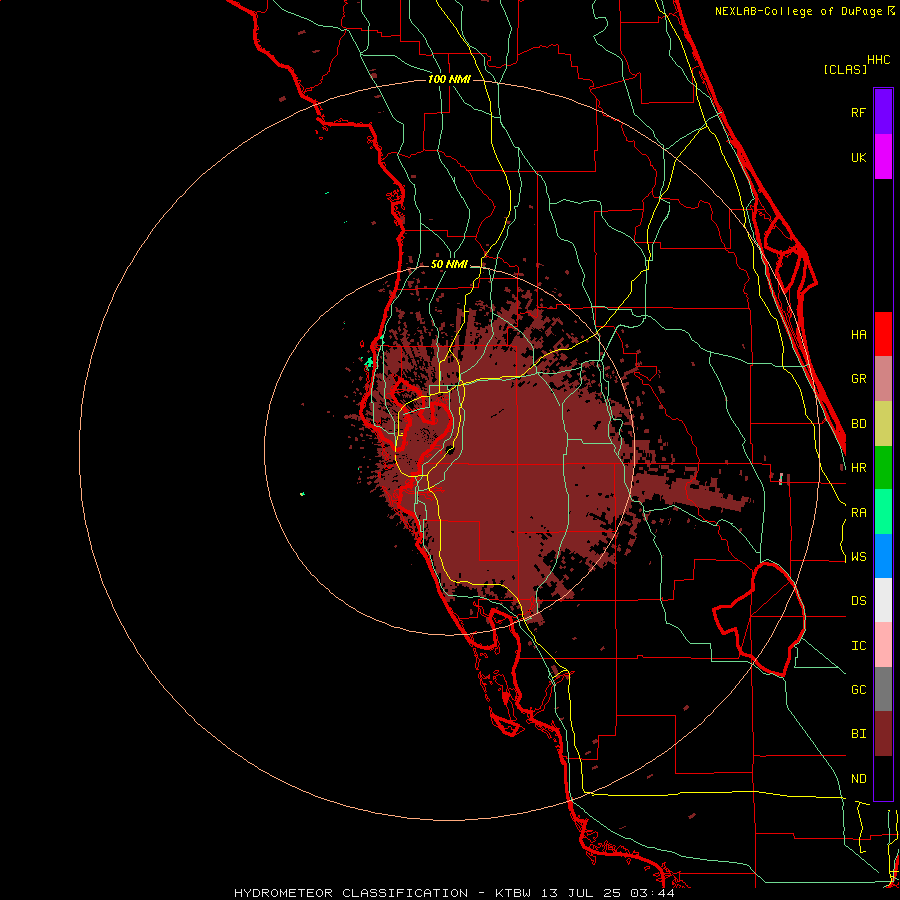900x900 pixels.
Task: Click the HHC product code label
Action: (878, 60)
